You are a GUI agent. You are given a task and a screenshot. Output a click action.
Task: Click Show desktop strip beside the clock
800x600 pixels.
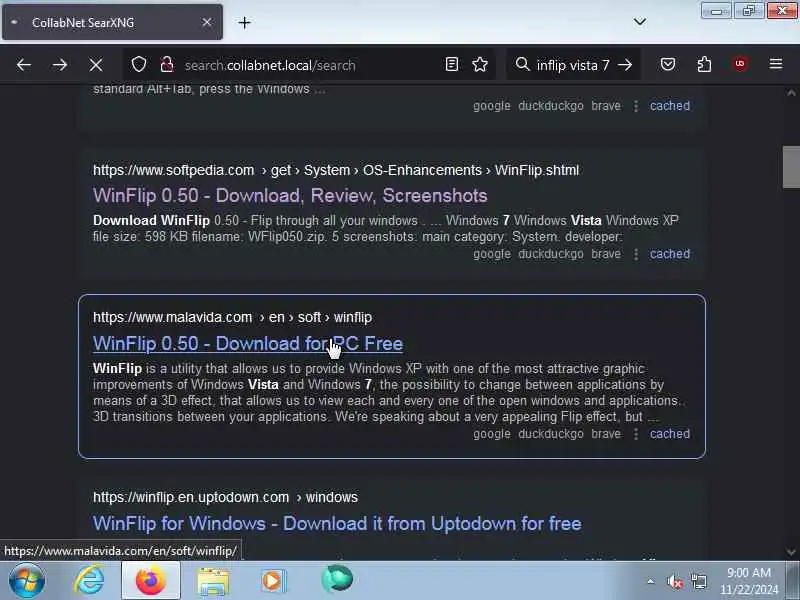[792, 581]
